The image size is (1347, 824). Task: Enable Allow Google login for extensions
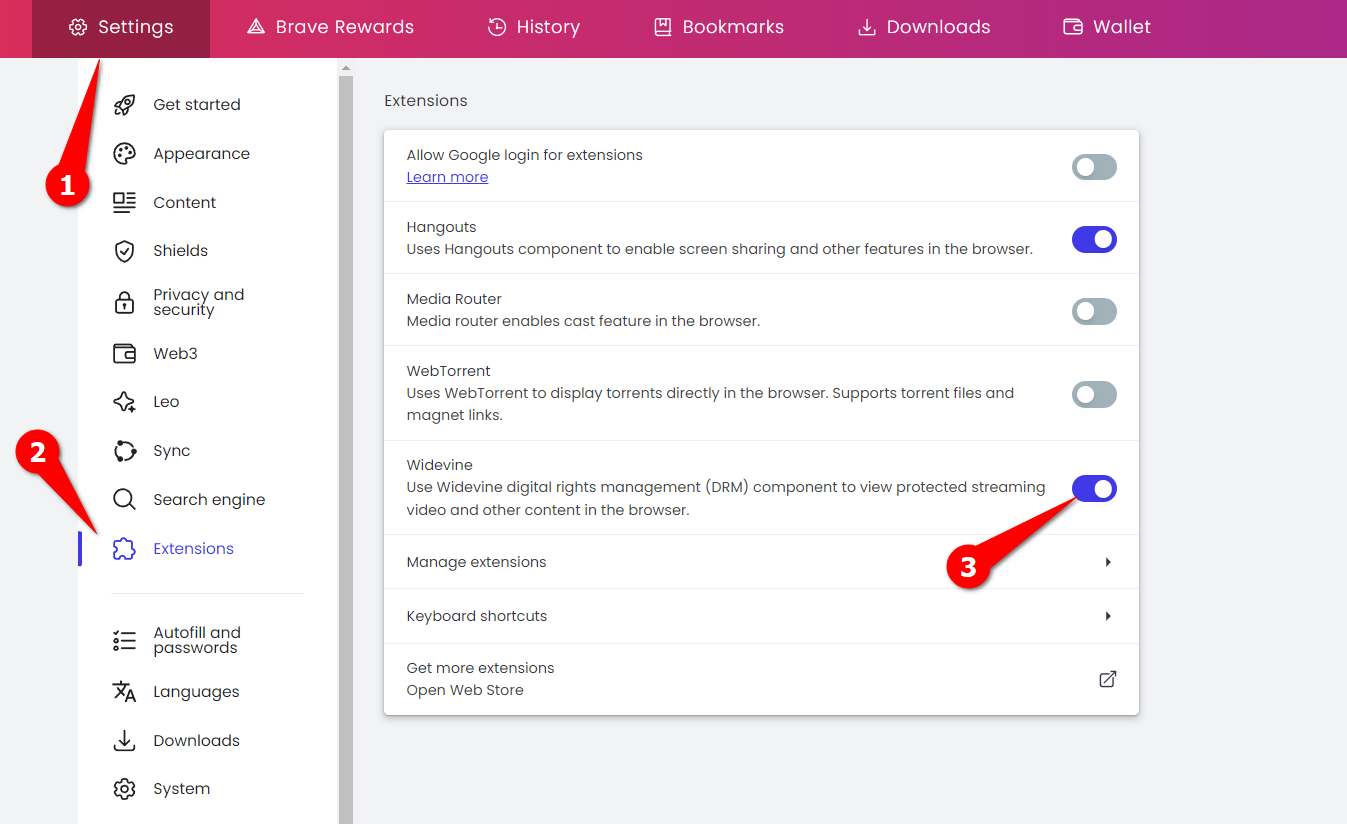pyautogui.click(x=1094, y=167)
